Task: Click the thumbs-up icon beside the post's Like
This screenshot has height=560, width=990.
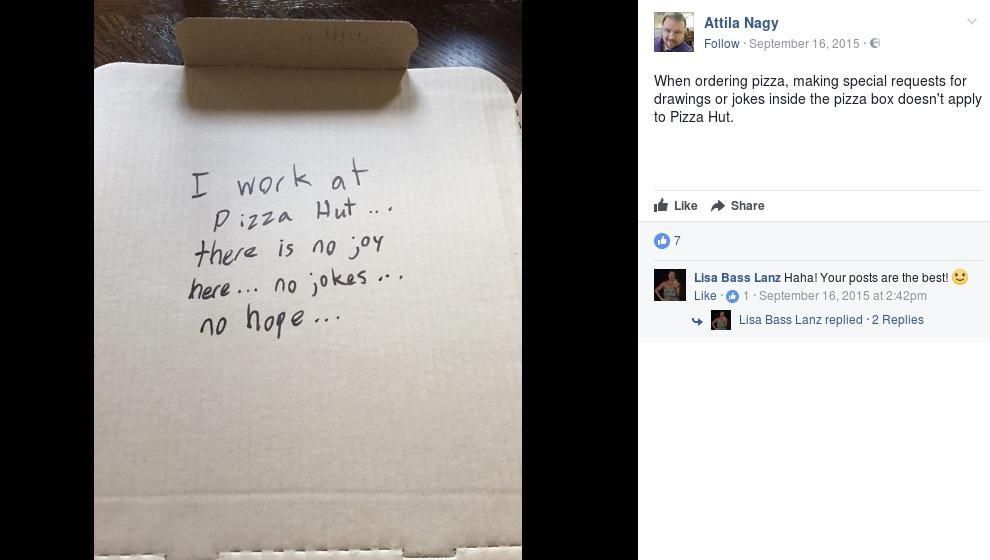Action: coord(661,205)
